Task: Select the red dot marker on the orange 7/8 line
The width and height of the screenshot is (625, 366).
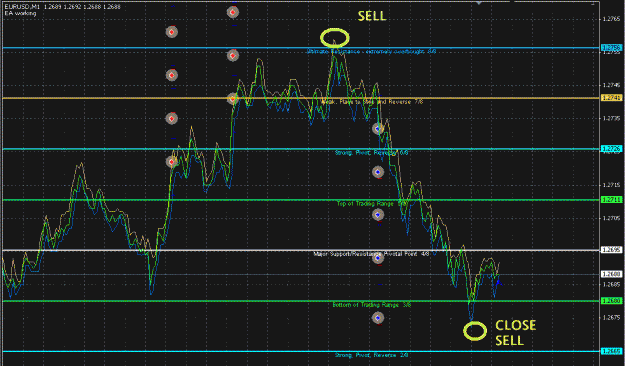Action: pyautogui.click(x=233, y=98)
